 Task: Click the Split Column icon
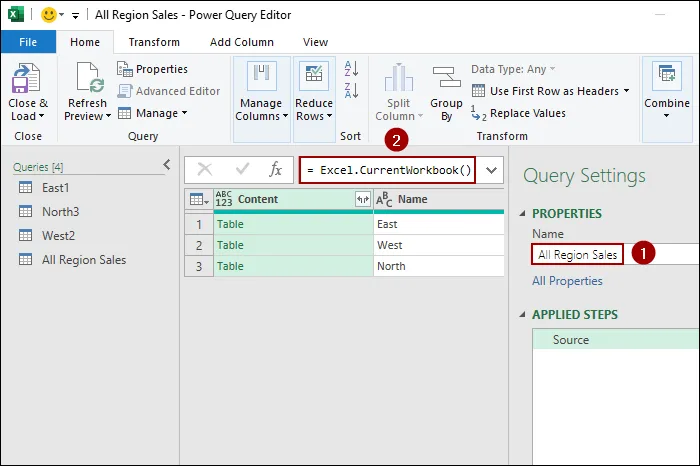[x=399, y=78]
